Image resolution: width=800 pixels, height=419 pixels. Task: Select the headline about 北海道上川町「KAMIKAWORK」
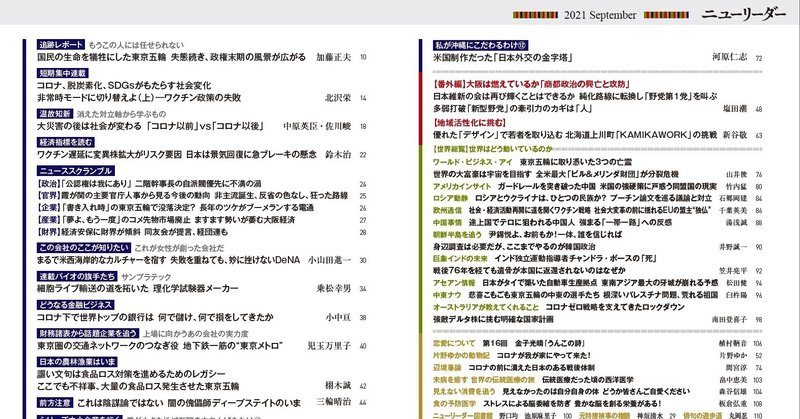(x=576, y=135)
